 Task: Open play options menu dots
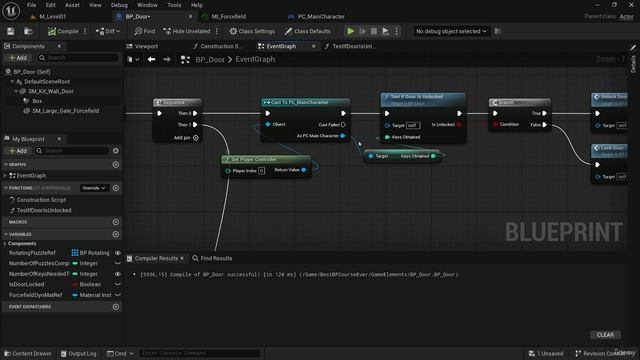[396, 31]
